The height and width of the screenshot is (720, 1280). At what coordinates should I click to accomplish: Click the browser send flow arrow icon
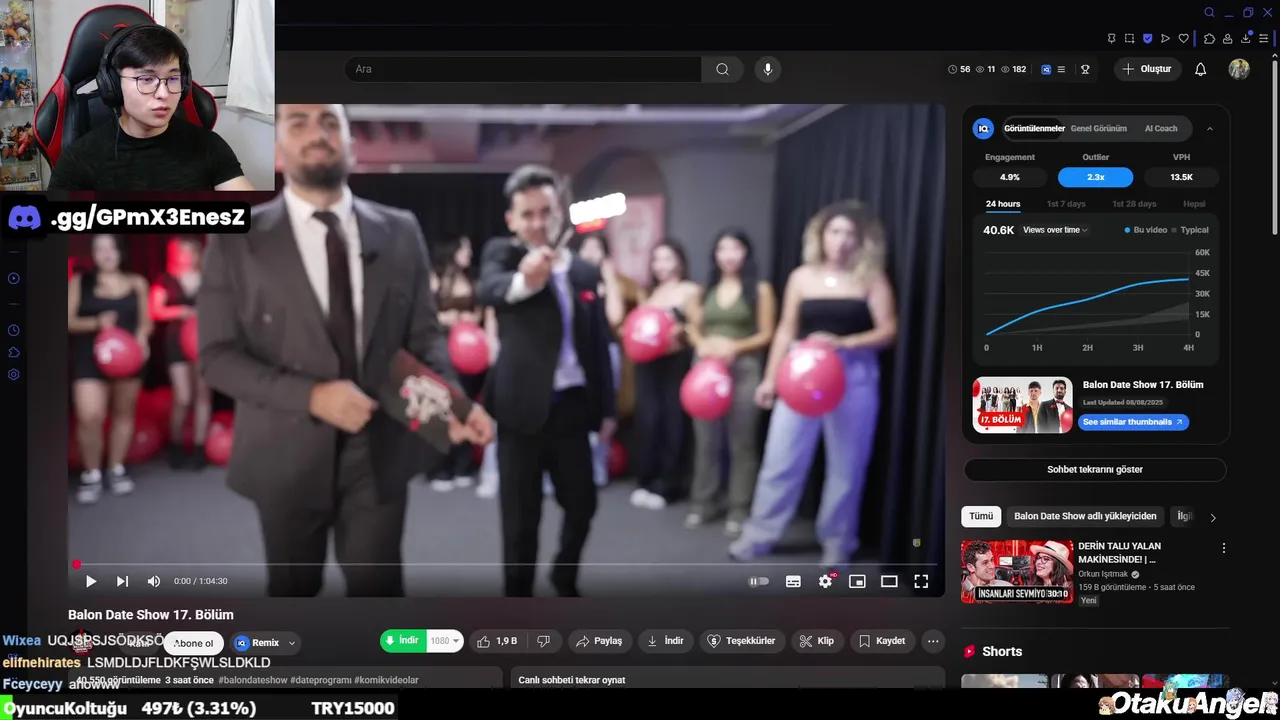point(1165,38)
